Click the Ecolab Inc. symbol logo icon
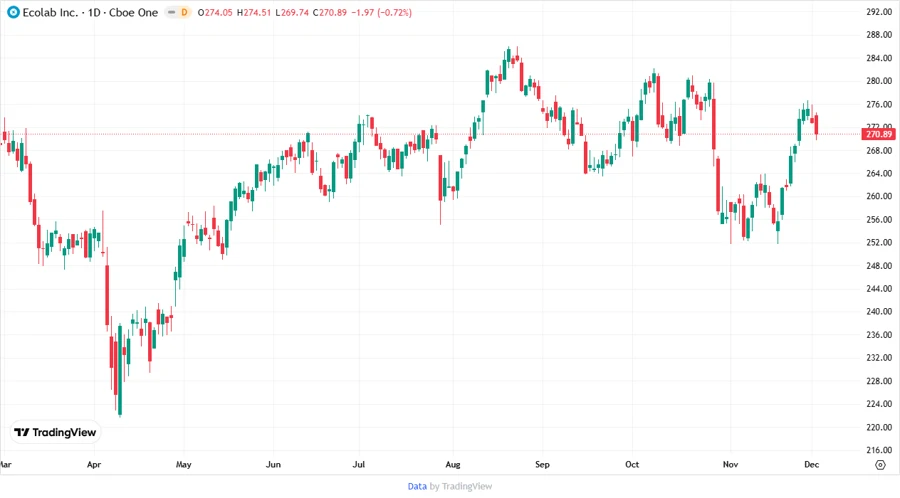Image resolution: width=900 pixels, height=498 pixels. 13,12
